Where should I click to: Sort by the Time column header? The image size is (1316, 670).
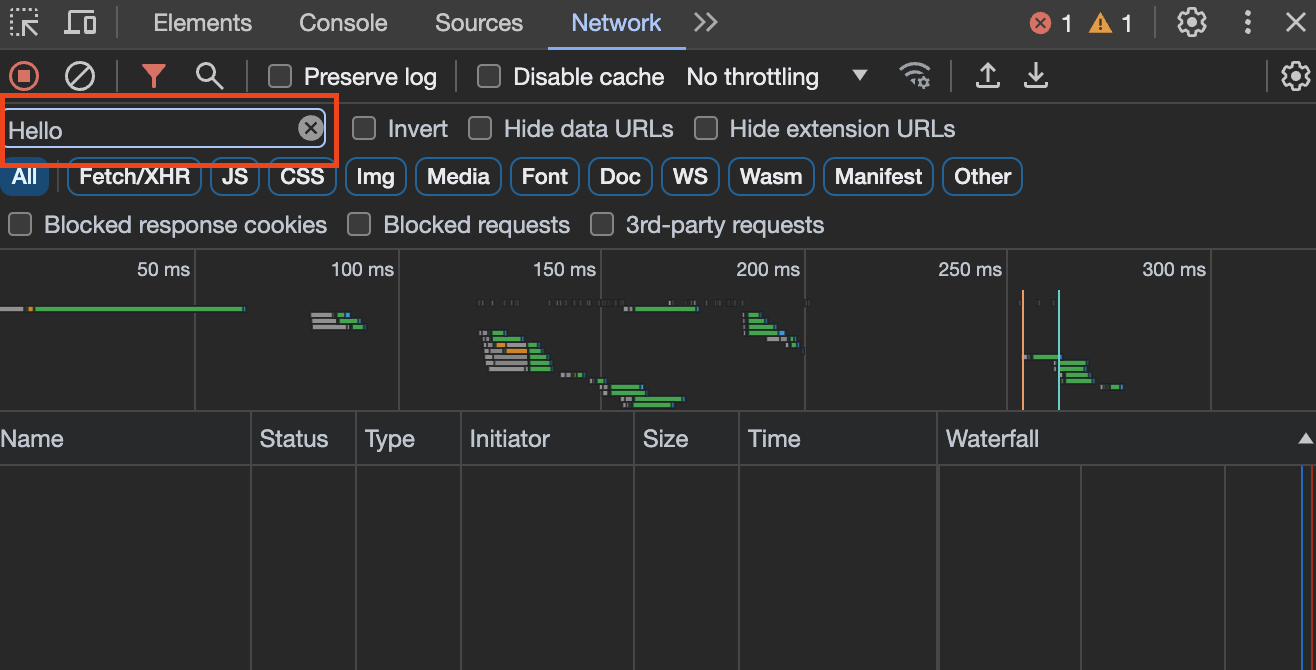838,439
